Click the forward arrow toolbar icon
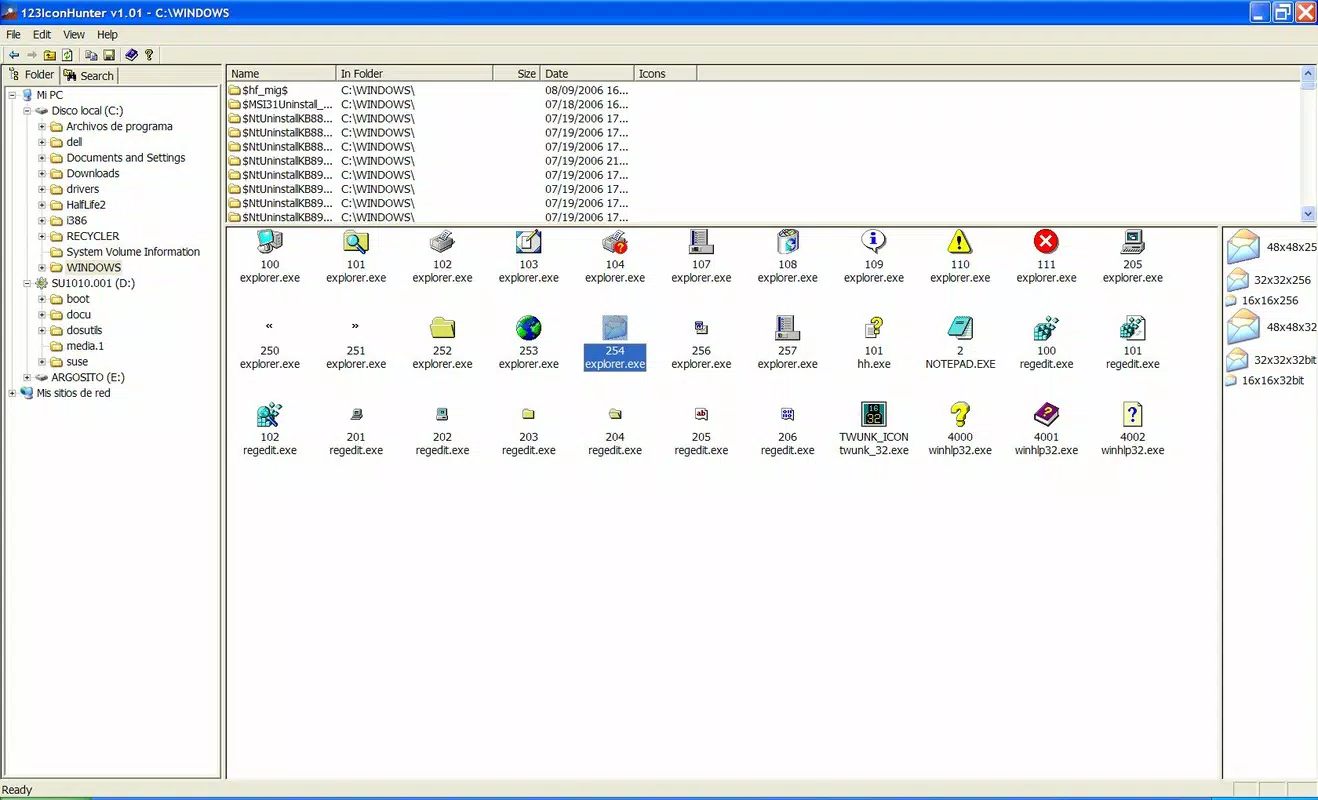 32,55
